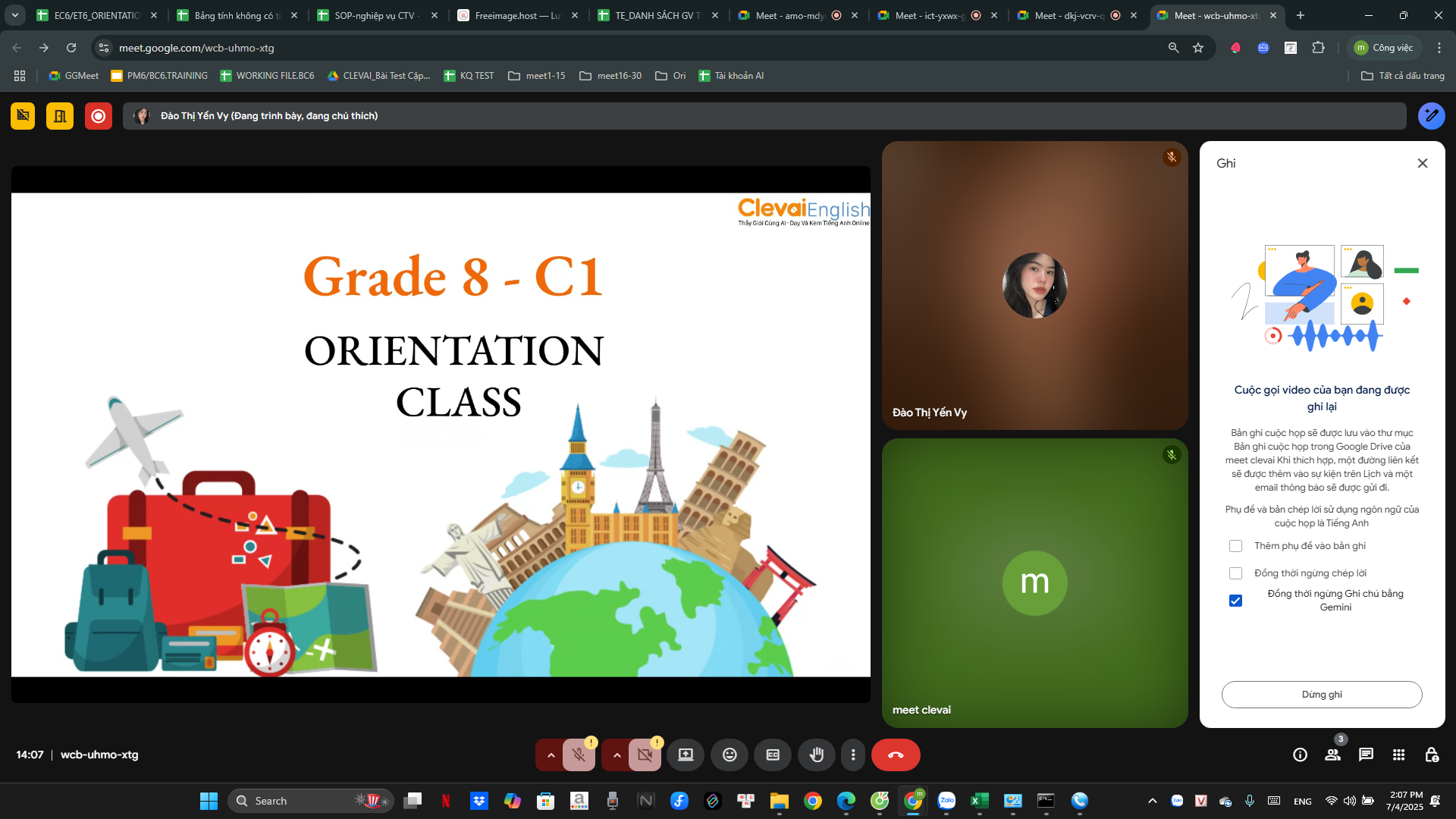Open more options three-dot menu in call bar

pos(853,755)
